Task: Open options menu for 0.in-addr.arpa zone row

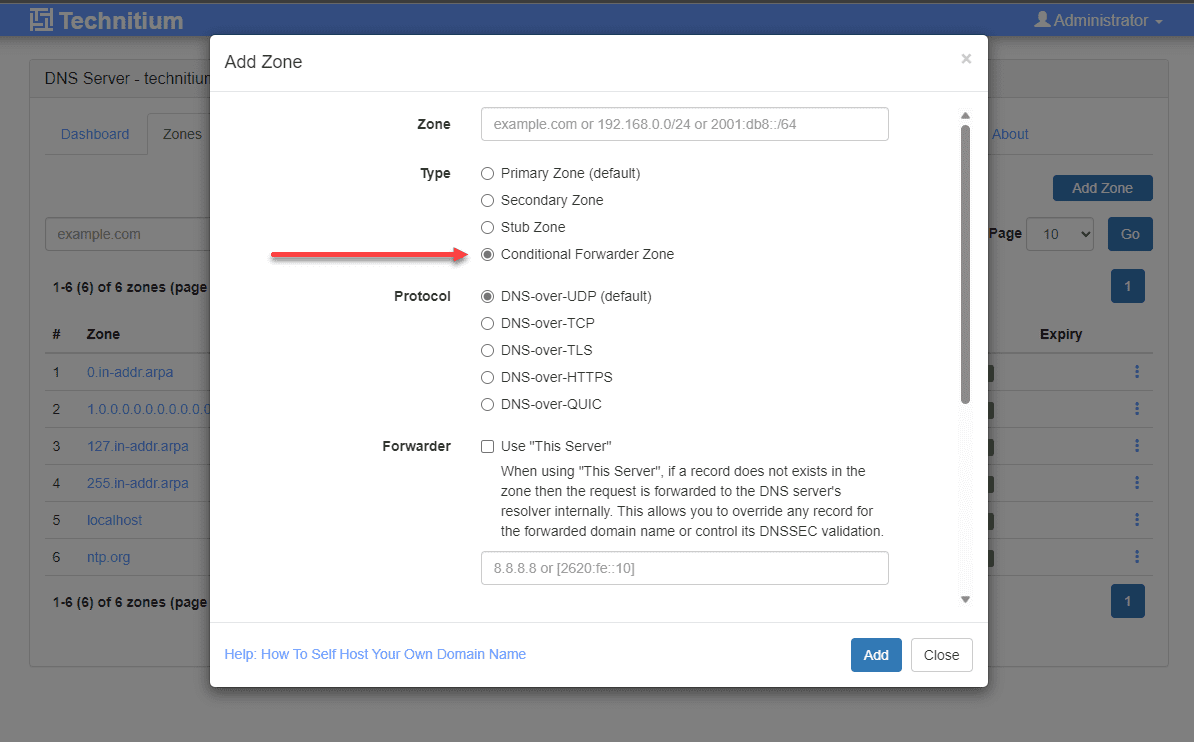Action: click(x=1137, y=372)
